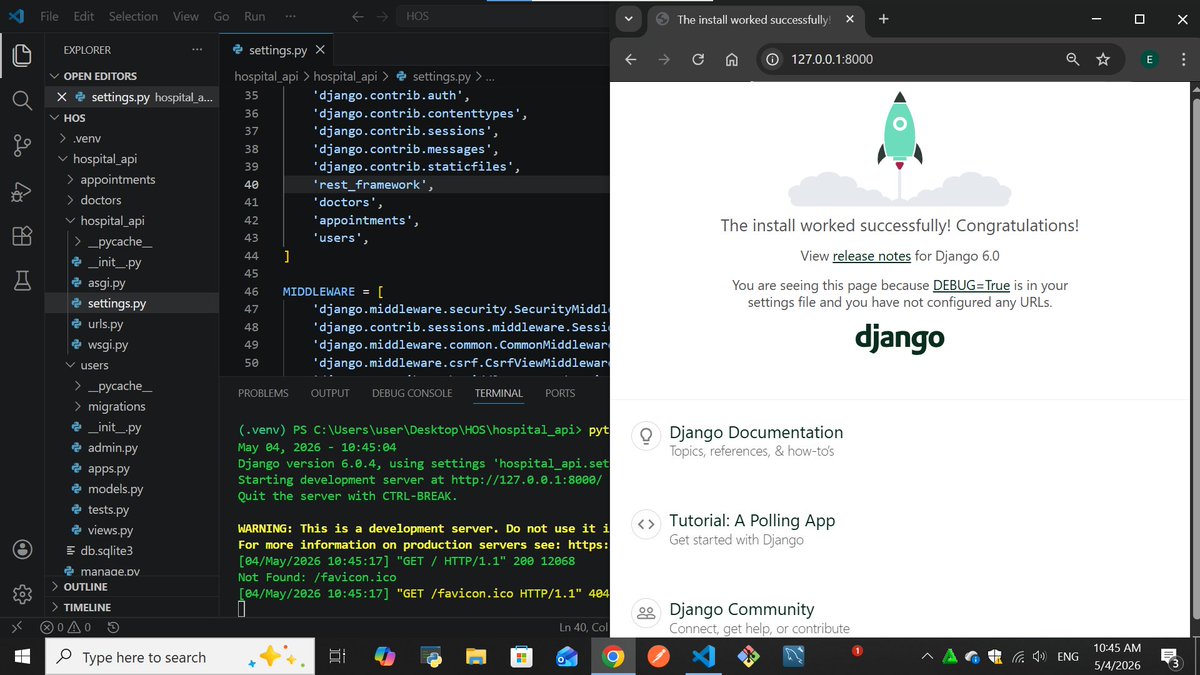Expand the TIMELINE section
This screenshot has height=675, width=1200.
click(x=87, y=607)
